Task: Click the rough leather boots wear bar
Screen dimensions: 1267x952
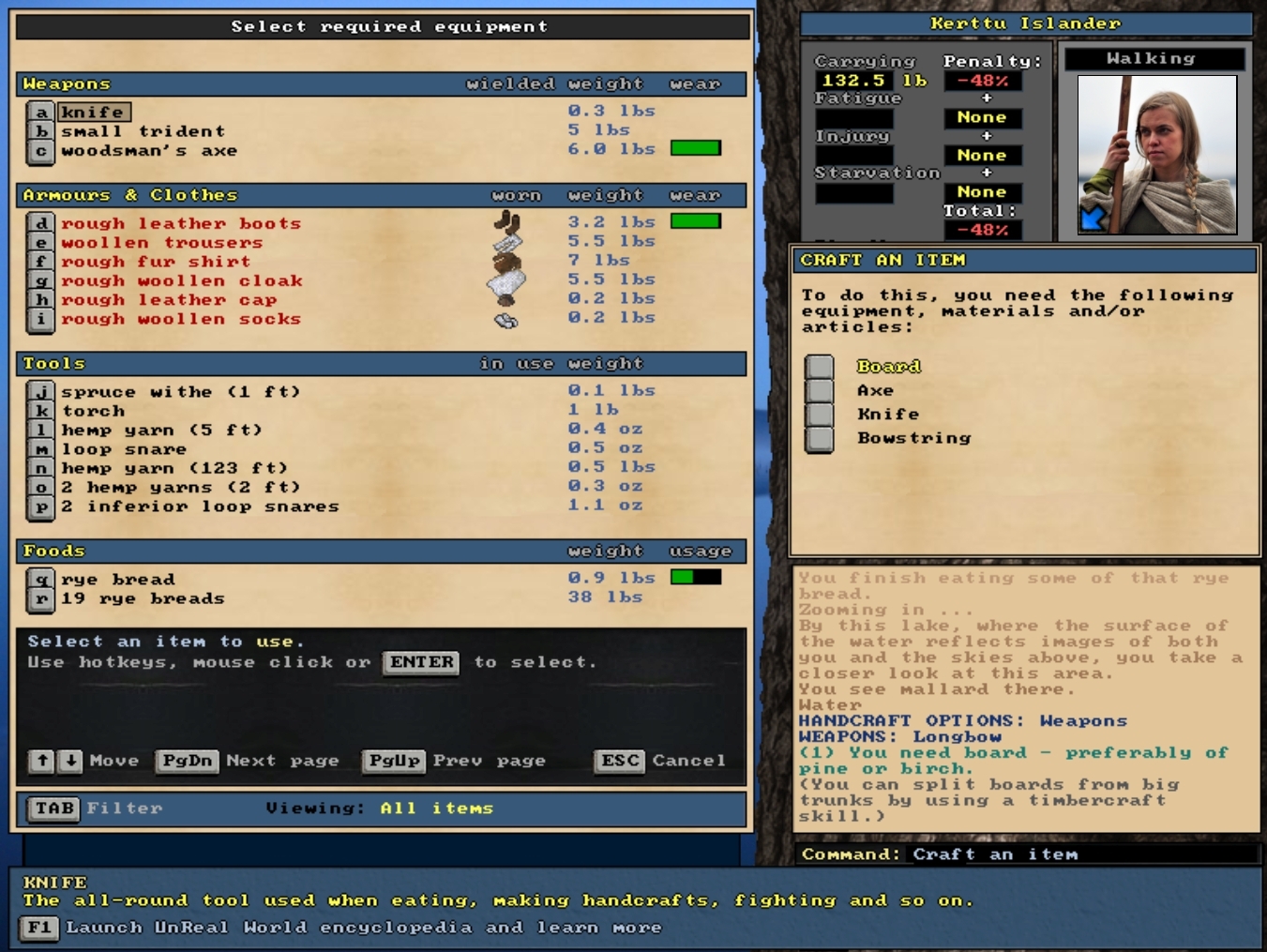Action: tap(696, 221)
